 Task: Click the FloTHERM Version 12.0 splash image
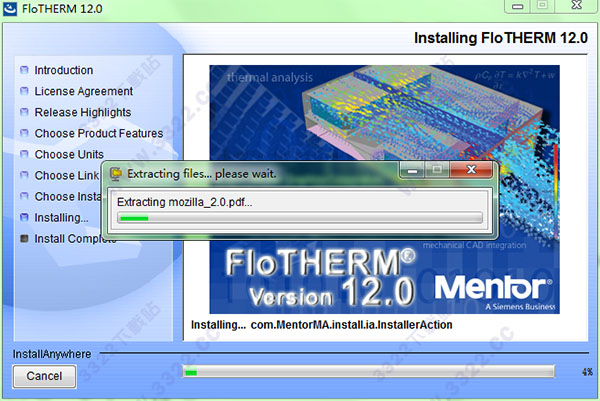384,189
